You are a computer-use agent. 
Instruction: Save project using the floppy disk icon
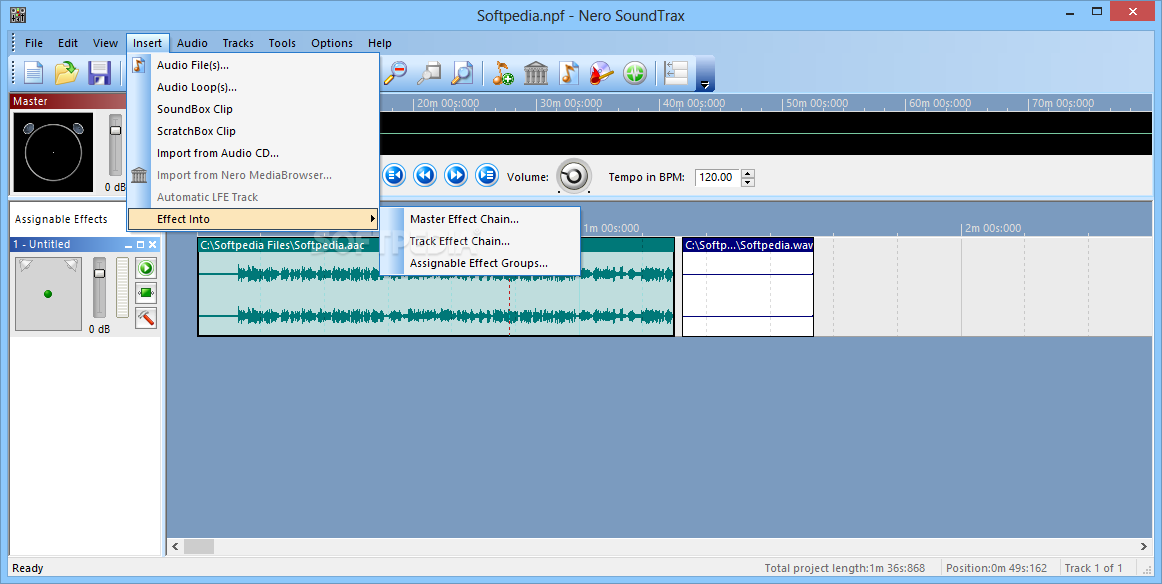99,73
